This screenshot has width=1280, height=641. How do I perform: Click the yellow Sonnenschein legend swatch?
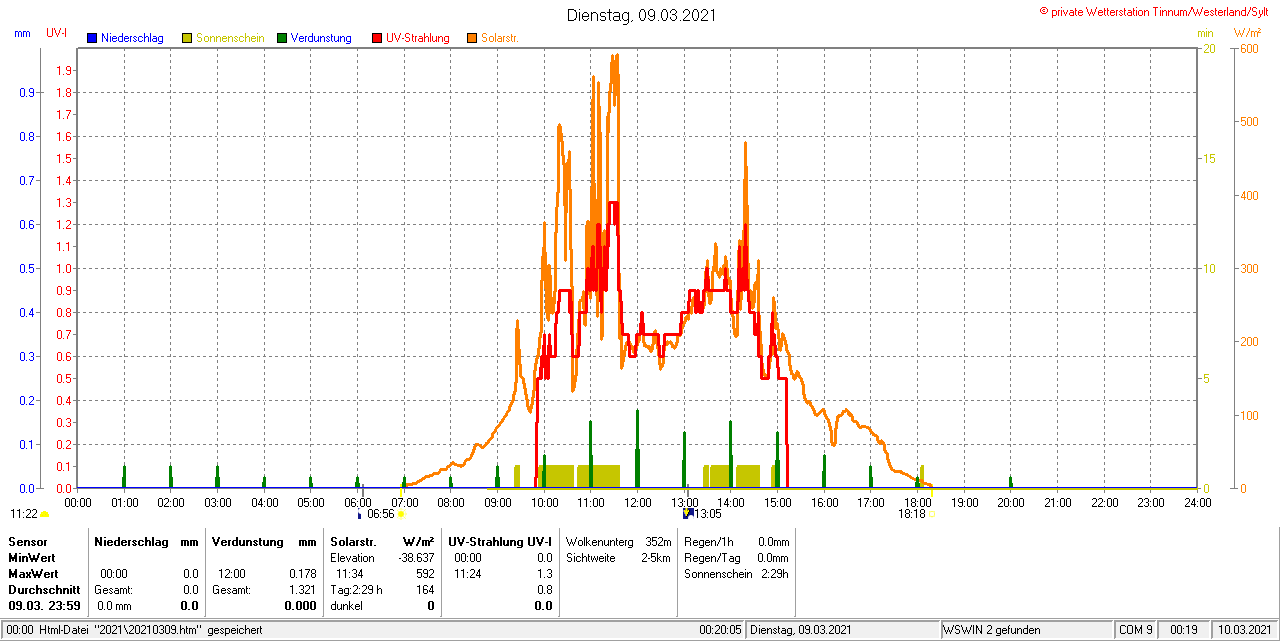point(187,38)
